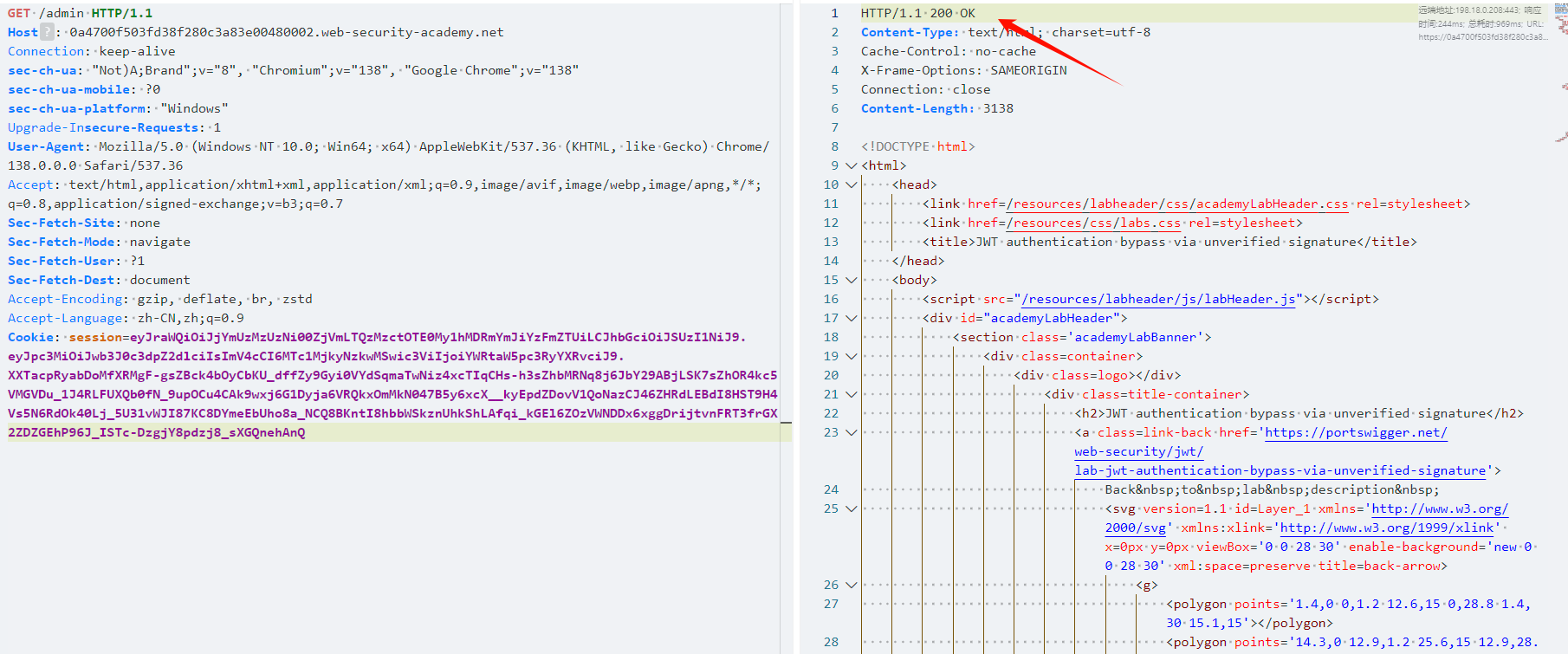Click 'X-Frame-Options: SAMEORIGIN' header
Image resolution: width=1568 pixels, height=654 pixels.
[x=964, y=70]
